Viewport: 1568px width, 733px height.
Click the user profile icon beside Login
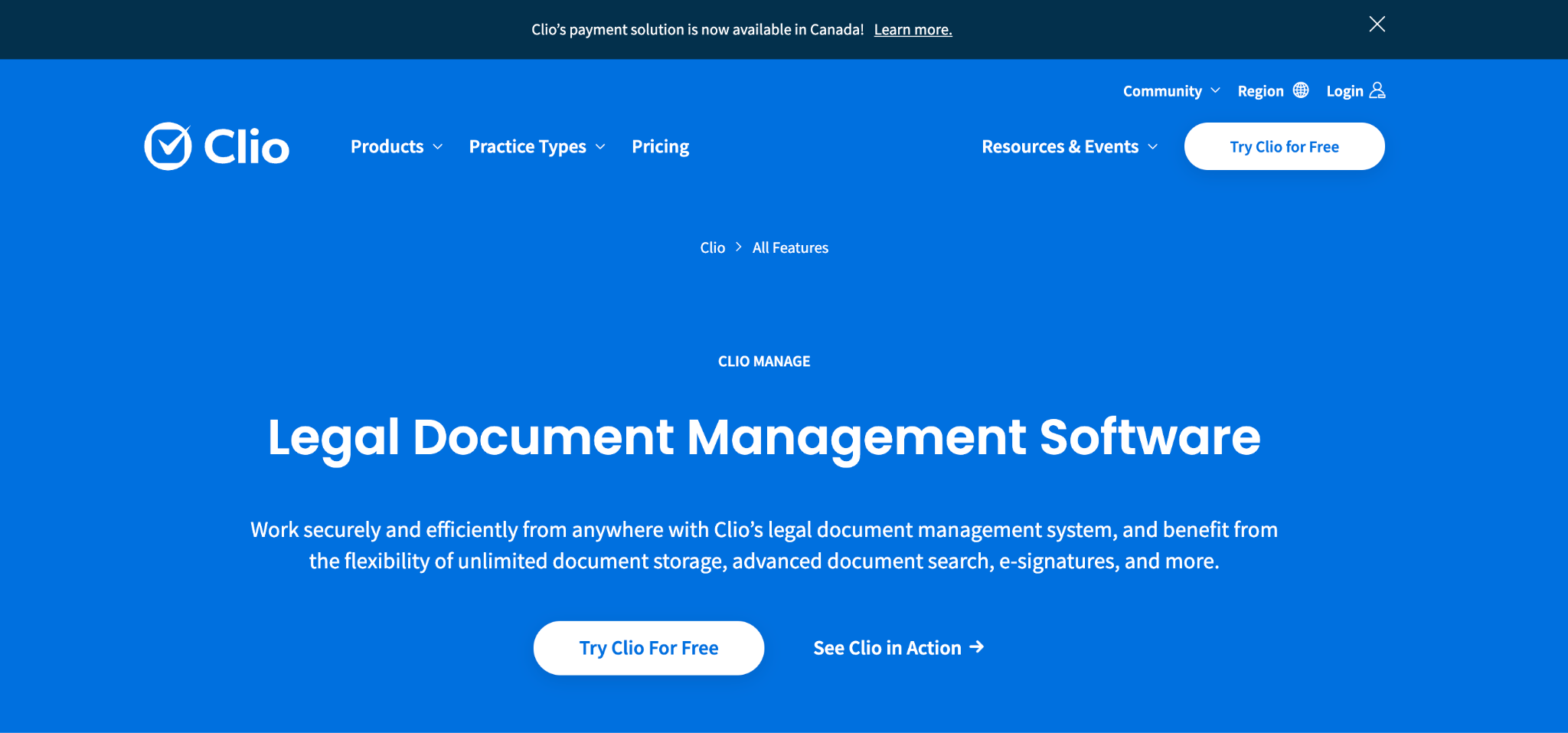(x=1377, y=90)
